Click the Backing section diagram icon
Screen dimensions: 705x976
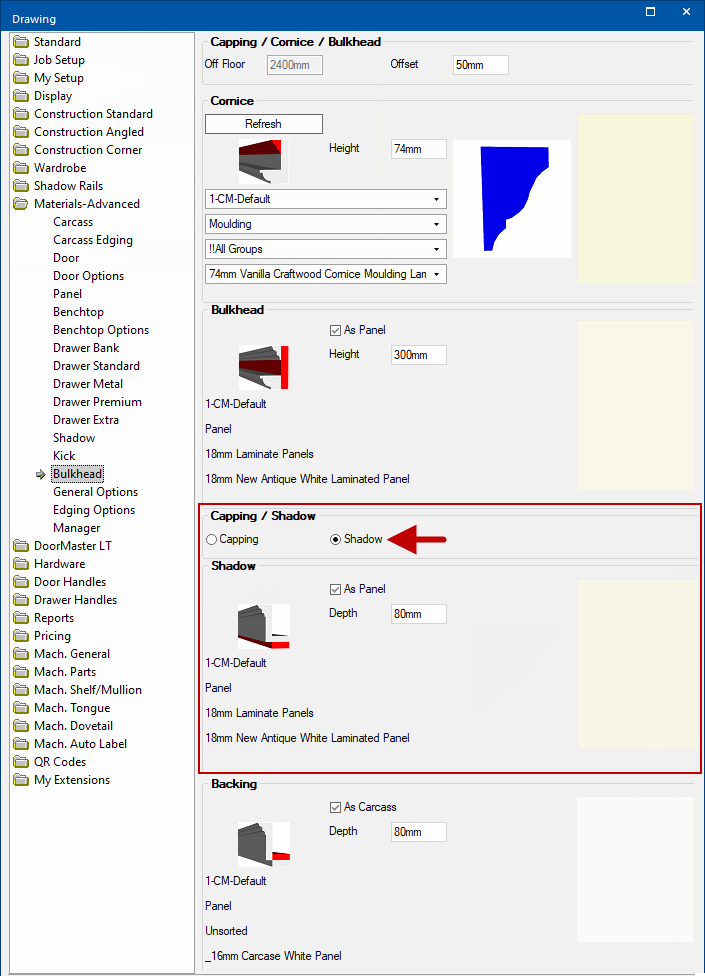264,844
